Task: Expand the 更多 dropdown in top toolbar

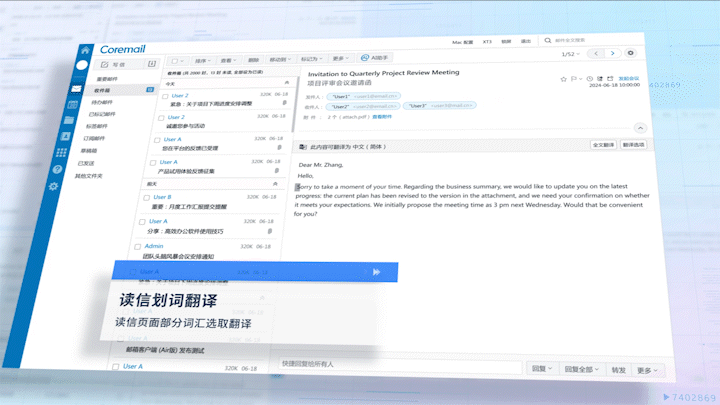Action: 343,58
